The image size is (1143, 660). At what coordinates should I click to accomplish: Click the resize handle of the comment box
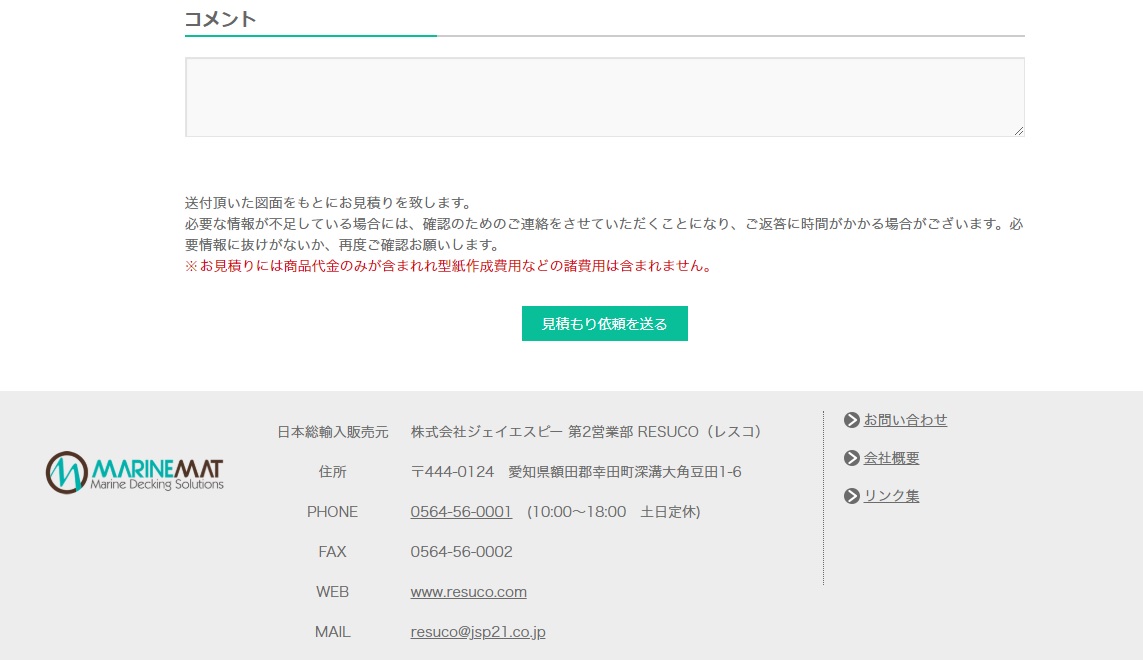[1018, 130]
